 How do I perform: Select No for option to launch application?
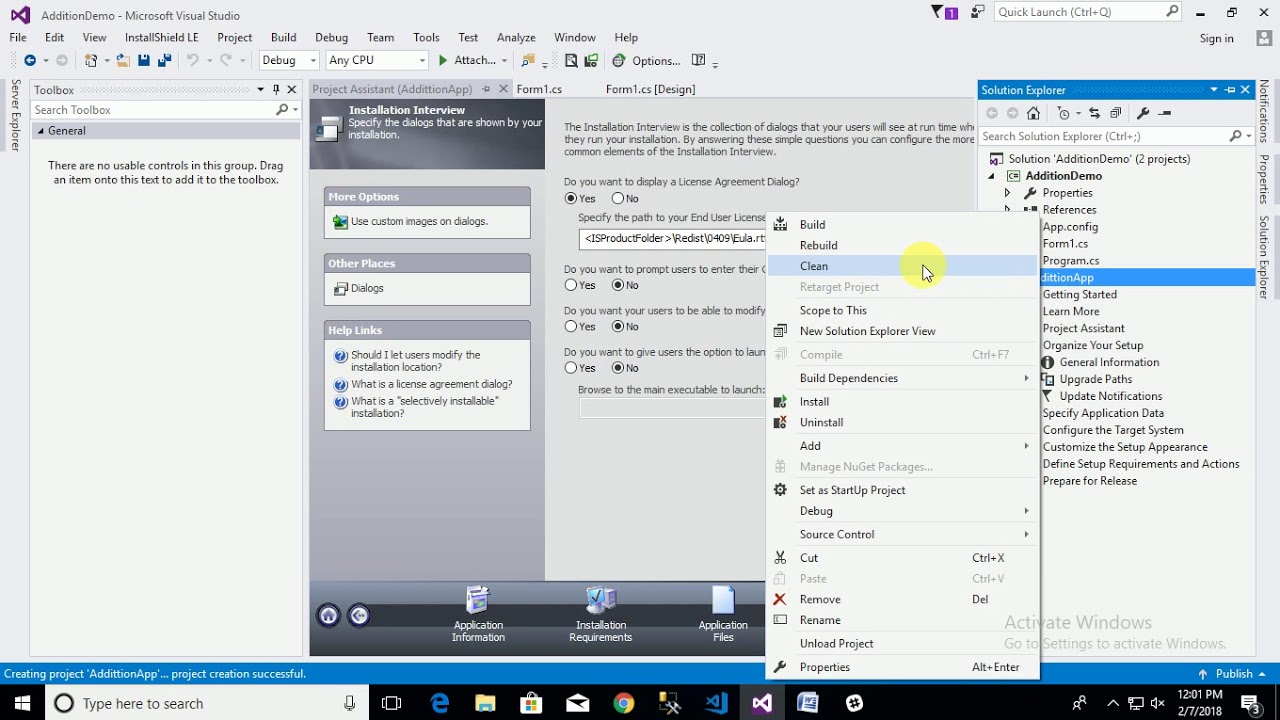[618, 368]
